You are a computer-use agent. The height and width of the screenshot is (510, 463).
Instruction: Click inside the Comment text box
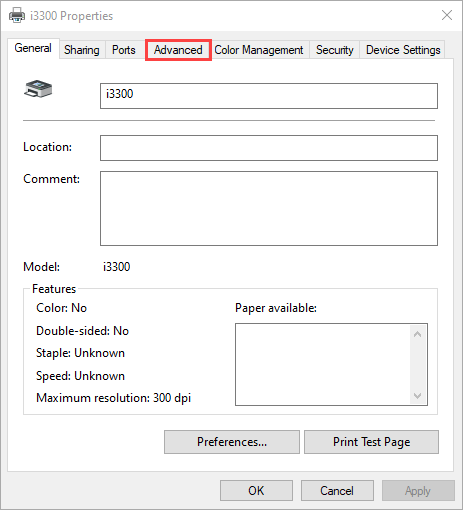click(x=269, y=209)
